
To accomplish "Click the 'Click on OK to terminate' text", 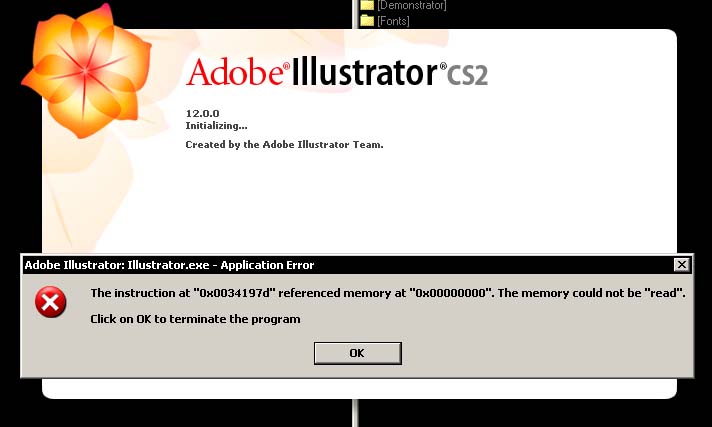I will (x=195, y=319).
